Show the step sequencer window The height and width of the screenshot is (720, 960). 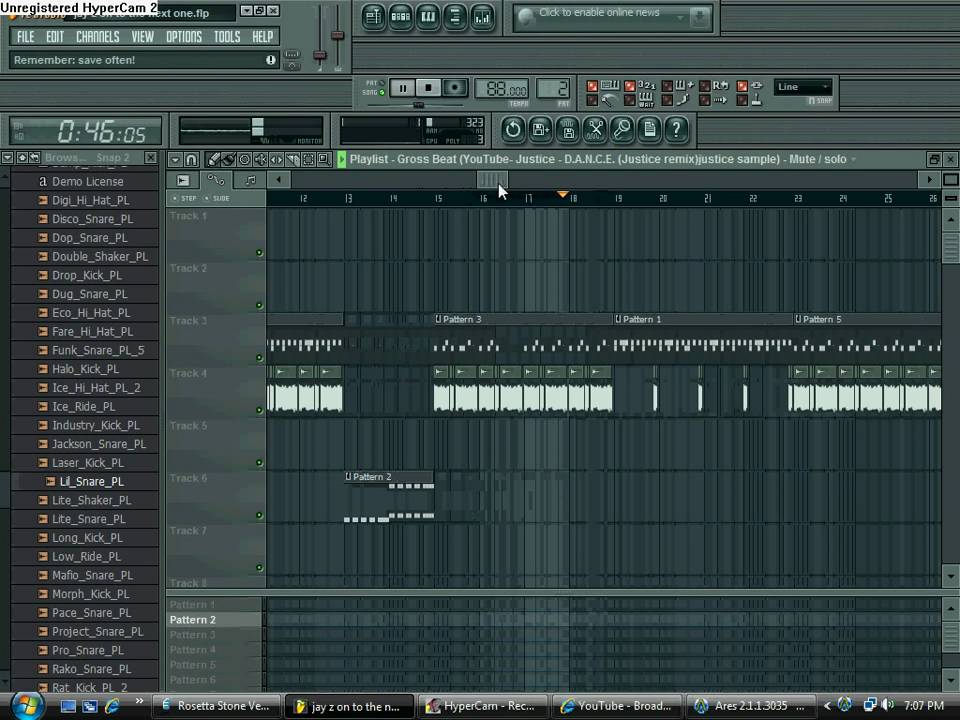[x=400, y=17]
